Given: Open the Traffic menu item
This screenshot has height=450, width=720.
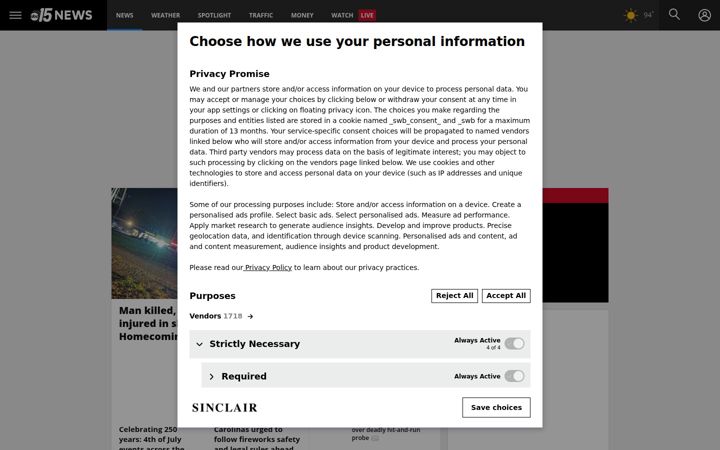Looking at the screenshot, I should 261,15.
